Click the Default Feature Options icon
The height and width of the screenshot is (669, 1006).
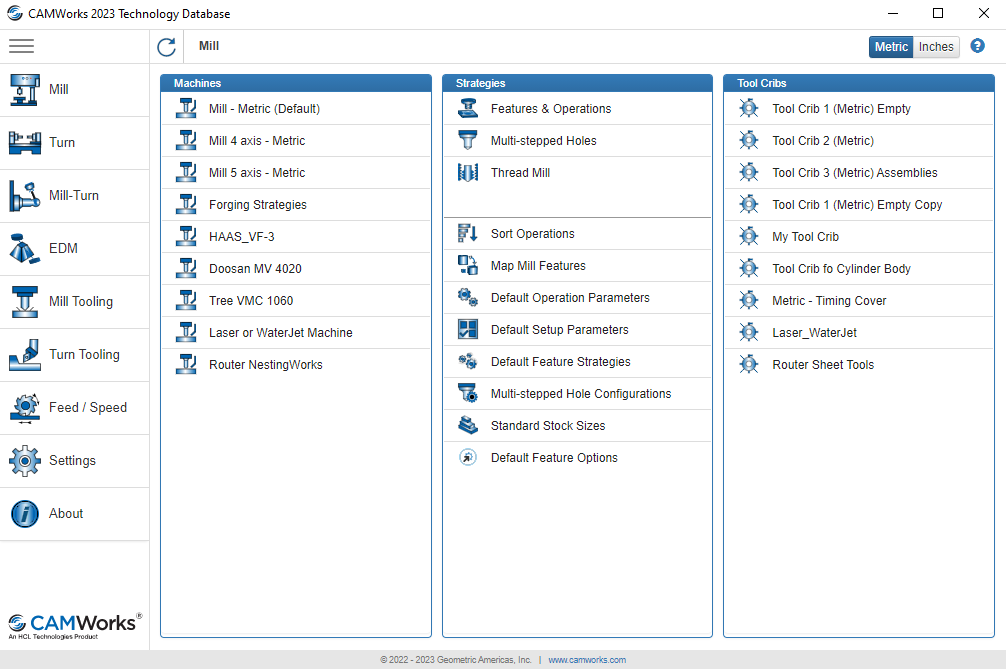[468, 457]
